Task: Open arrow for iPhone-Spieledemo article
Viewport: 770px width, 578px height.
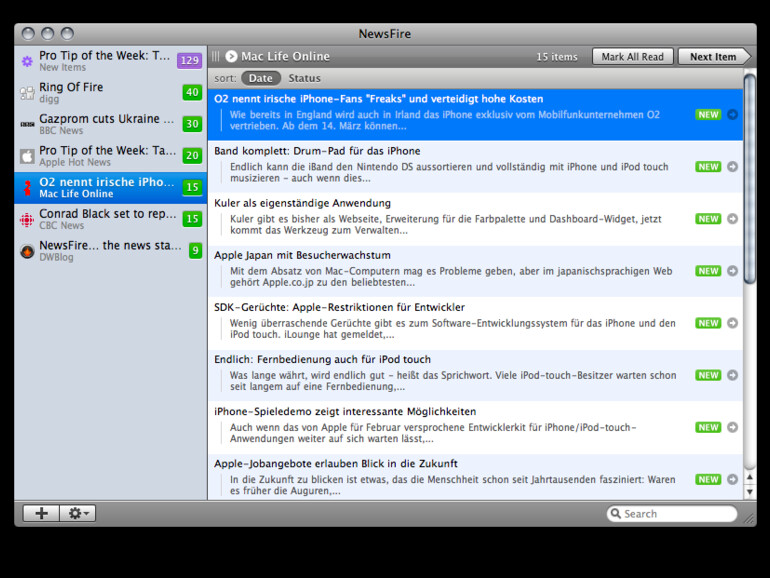Action: [x=732, y=427]
